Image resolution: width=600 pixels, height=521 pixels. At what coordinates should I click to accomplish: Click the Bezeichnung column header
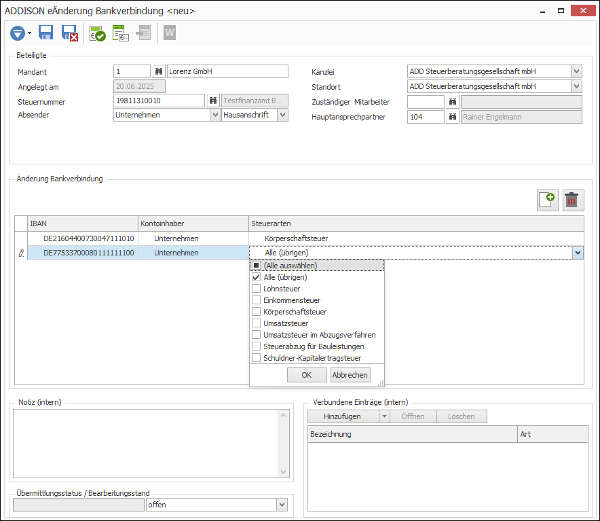pyautogui.click(x=412, y=434)
